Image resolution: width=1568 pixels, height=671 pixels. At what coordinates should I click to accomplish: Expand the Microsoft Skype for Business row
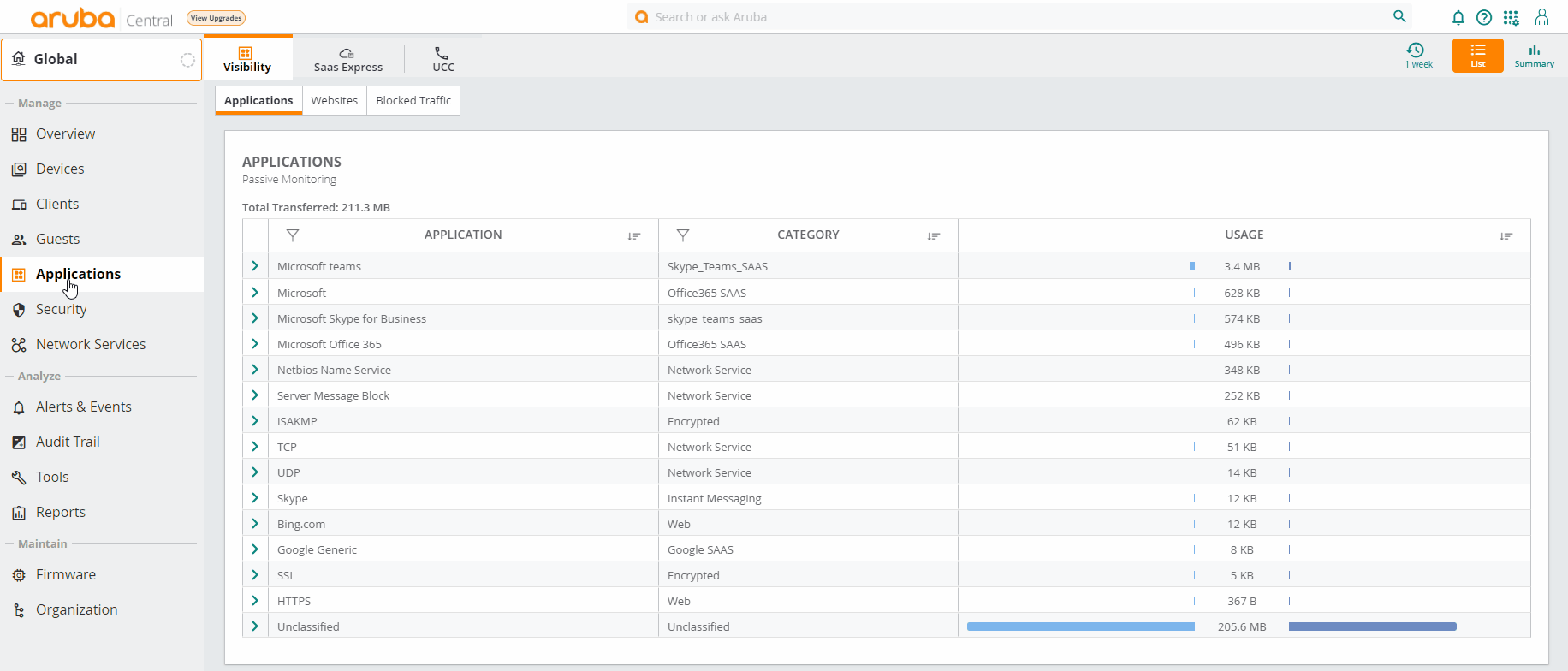[255, 318]
